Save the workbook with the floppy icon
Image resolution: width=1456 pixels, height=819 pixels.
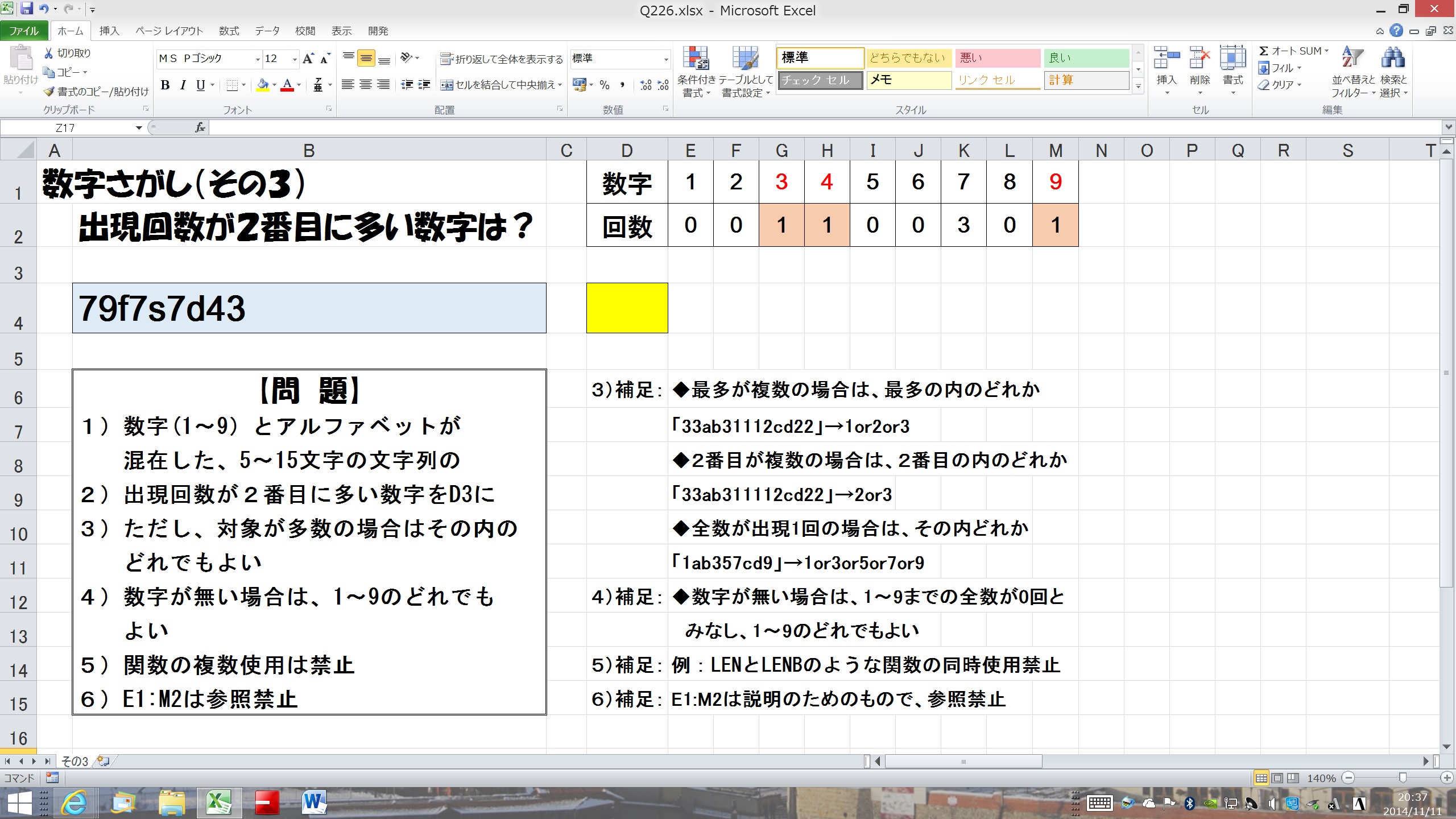point(26,9)
